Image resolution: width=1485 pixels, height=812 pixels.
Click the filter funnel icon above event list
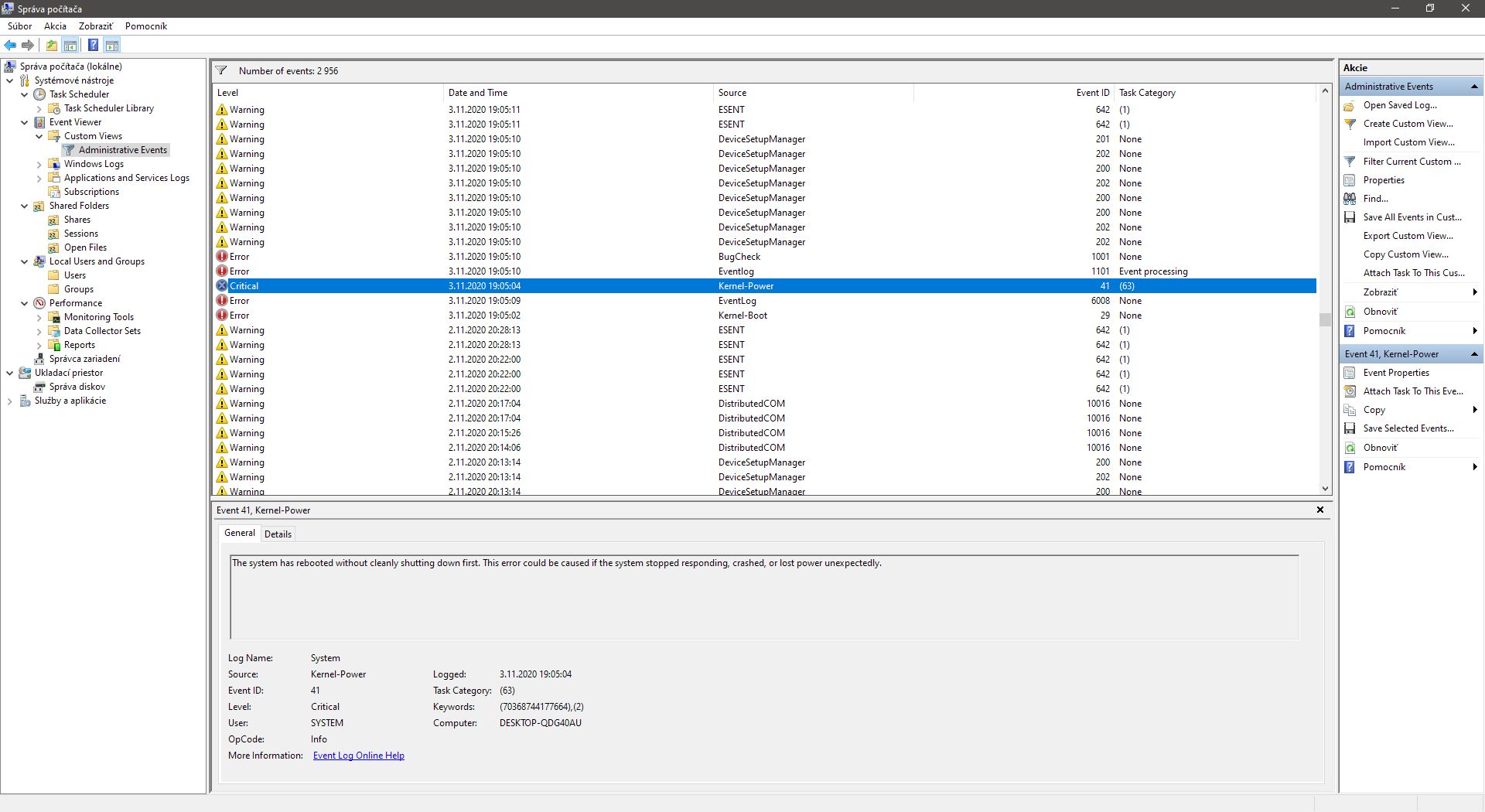coord(221,71)
